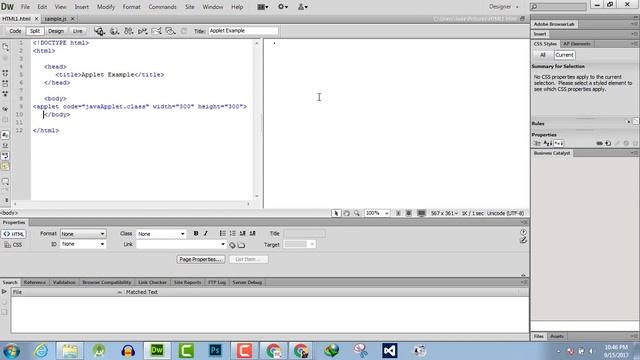The image size is (640, 360).
Task: Select the Hand tool in status bar
Action: (347, 213)
